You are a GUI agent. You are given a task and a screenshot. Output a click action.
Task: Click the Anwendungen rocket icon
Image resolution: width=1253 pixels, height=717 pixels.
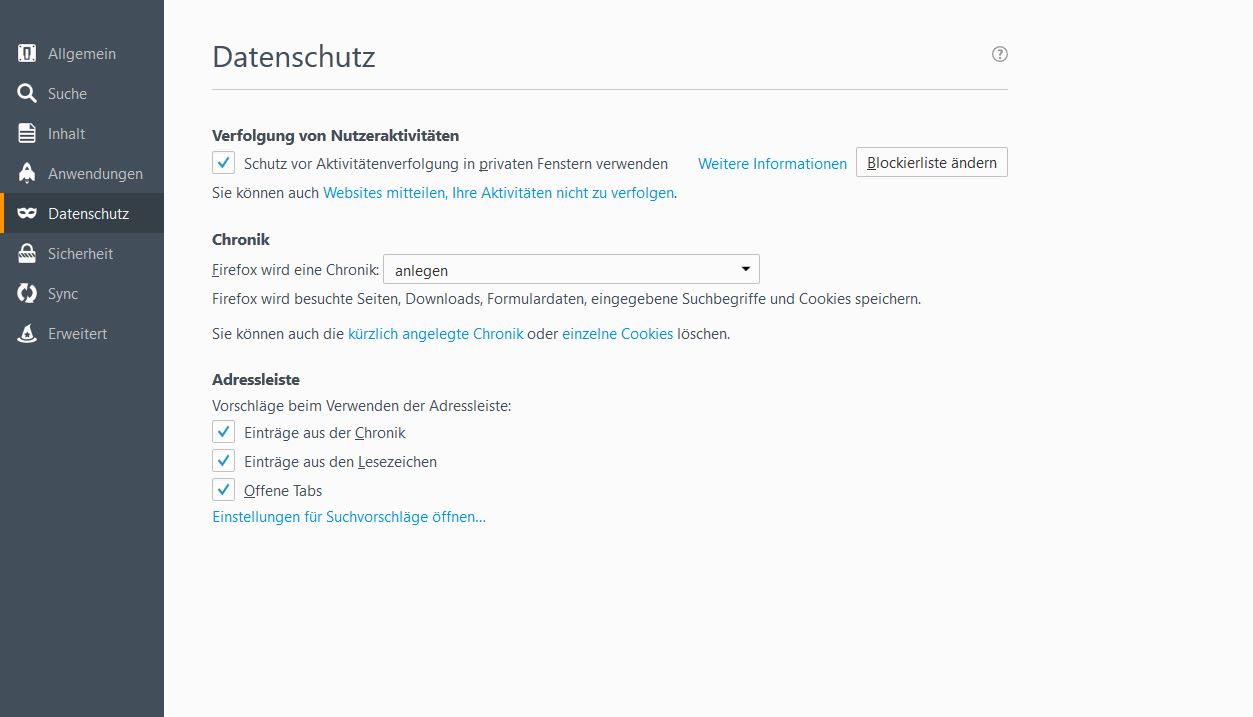[27, 174]
